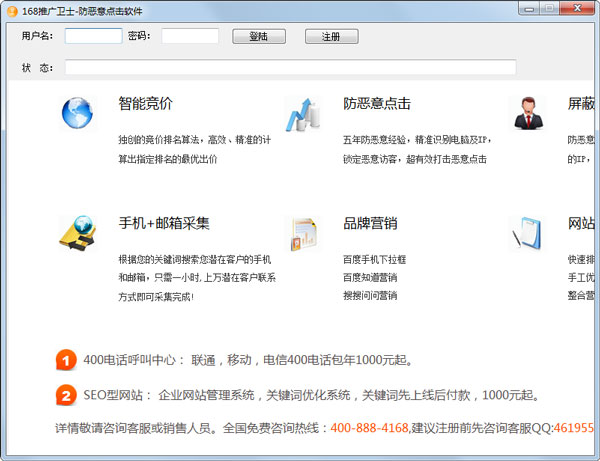
Task: Click the 百度知道营销 line
Action: coord(370,277)
